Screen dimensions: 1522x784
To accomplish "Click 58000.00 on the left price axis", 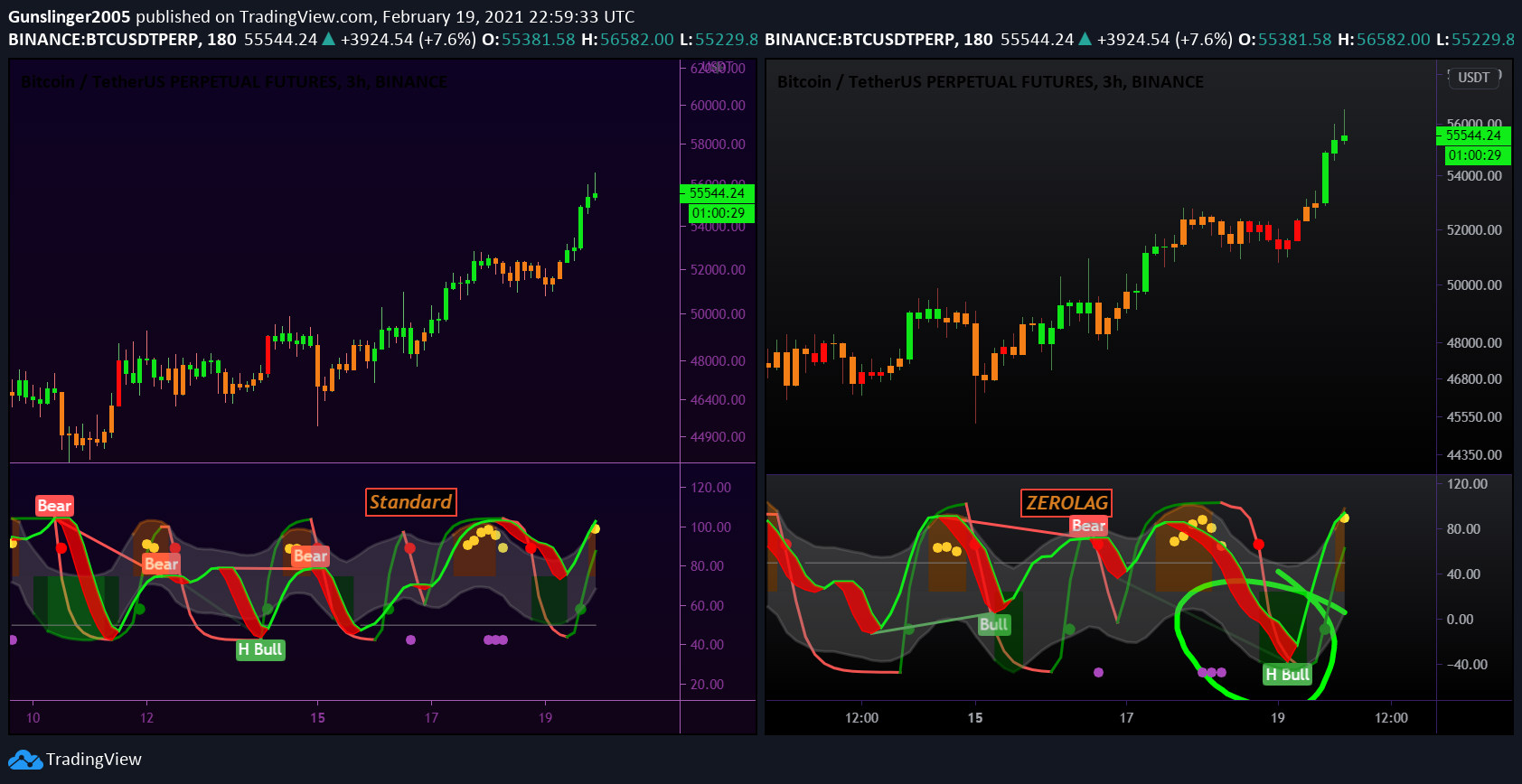I will click(x=718, y=145).
